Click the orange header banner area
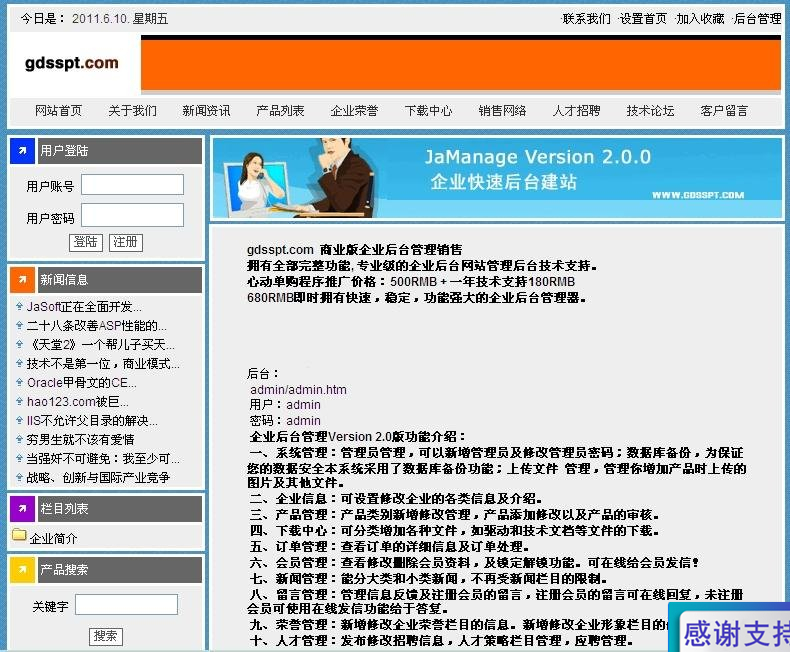This screenshot has width=790, height=652. [x=461, y=64]
